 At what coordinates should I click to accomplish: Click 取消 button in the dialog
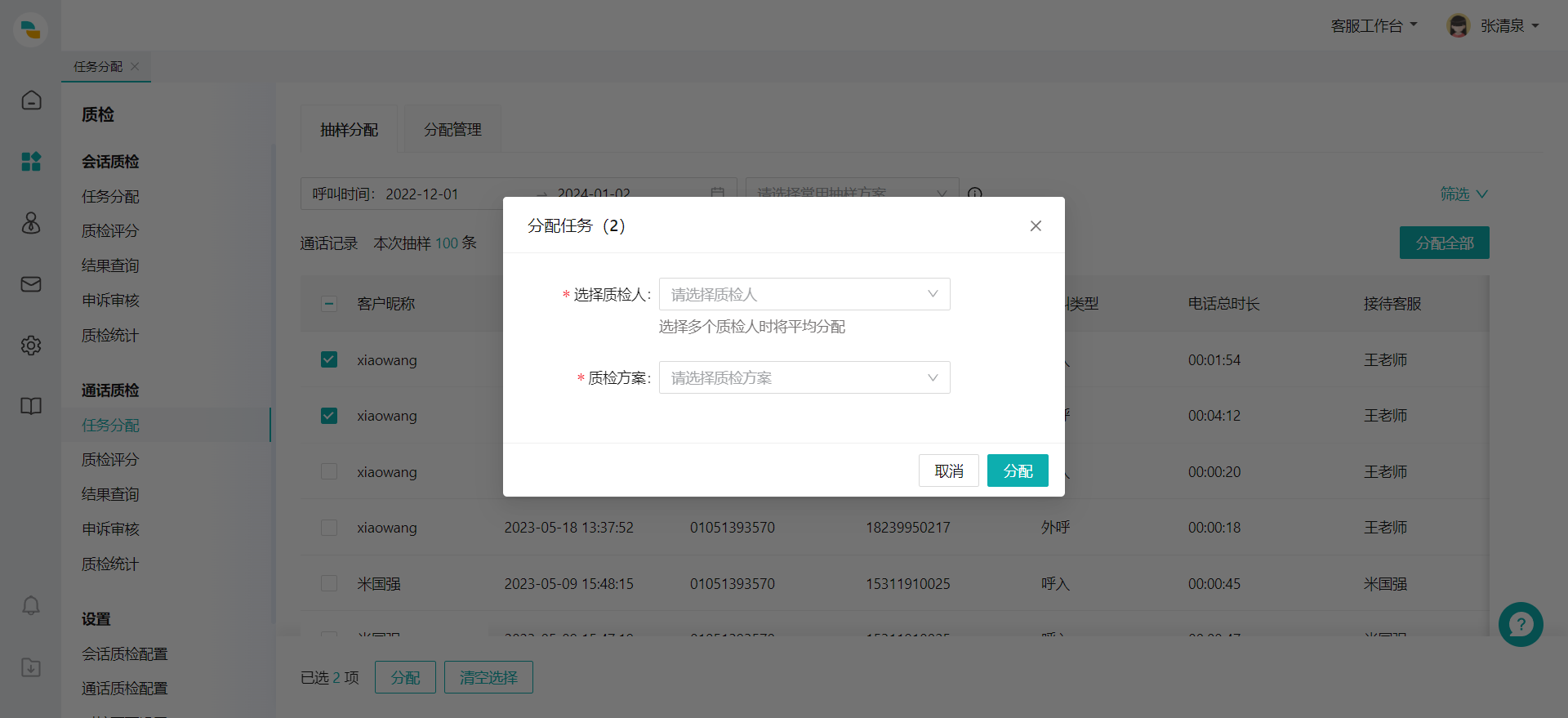[x=948, y=471]
